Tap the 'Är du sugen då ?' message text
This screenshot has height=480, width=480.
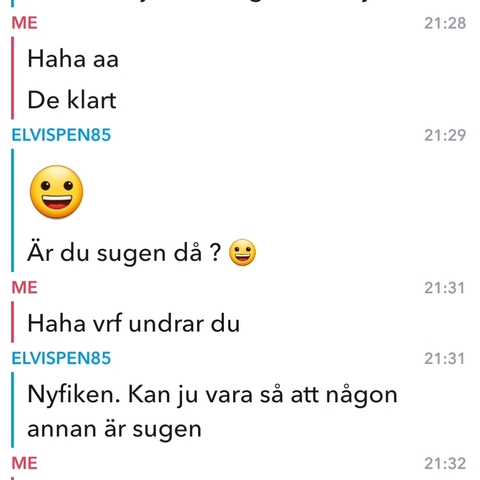124,253
